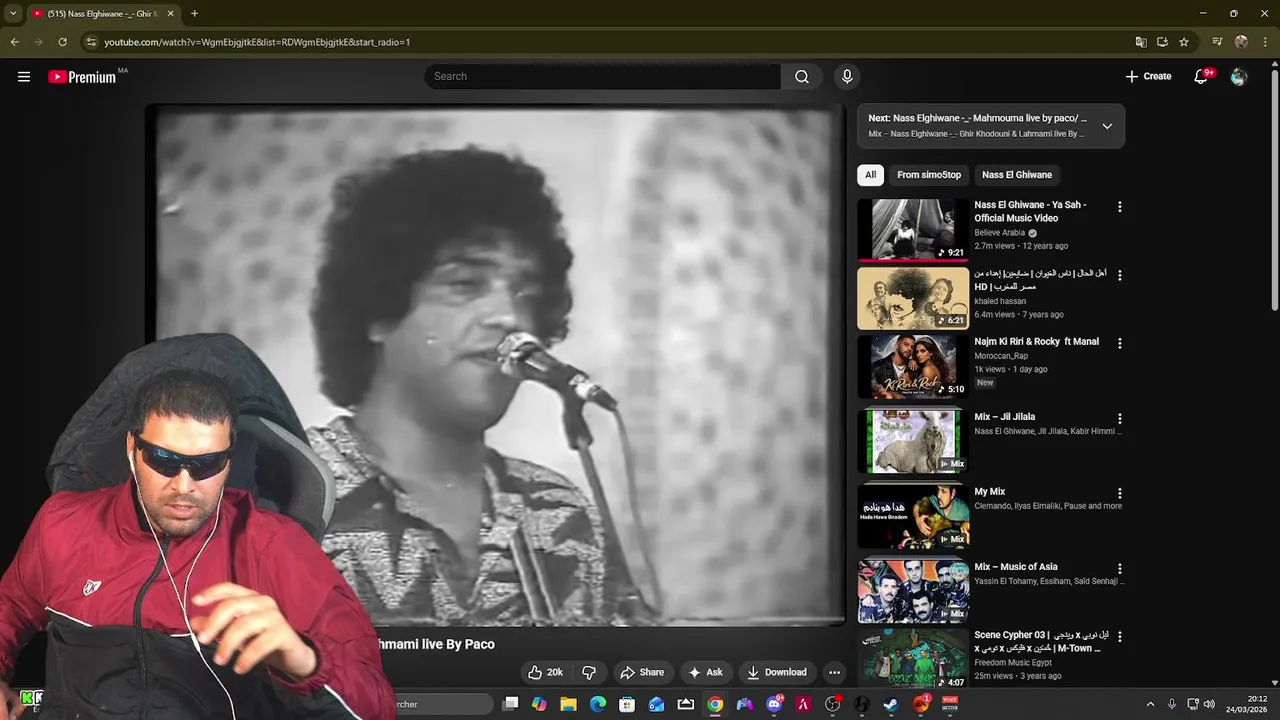Open Chrome three-dot menu

(x=1265, y=42)
